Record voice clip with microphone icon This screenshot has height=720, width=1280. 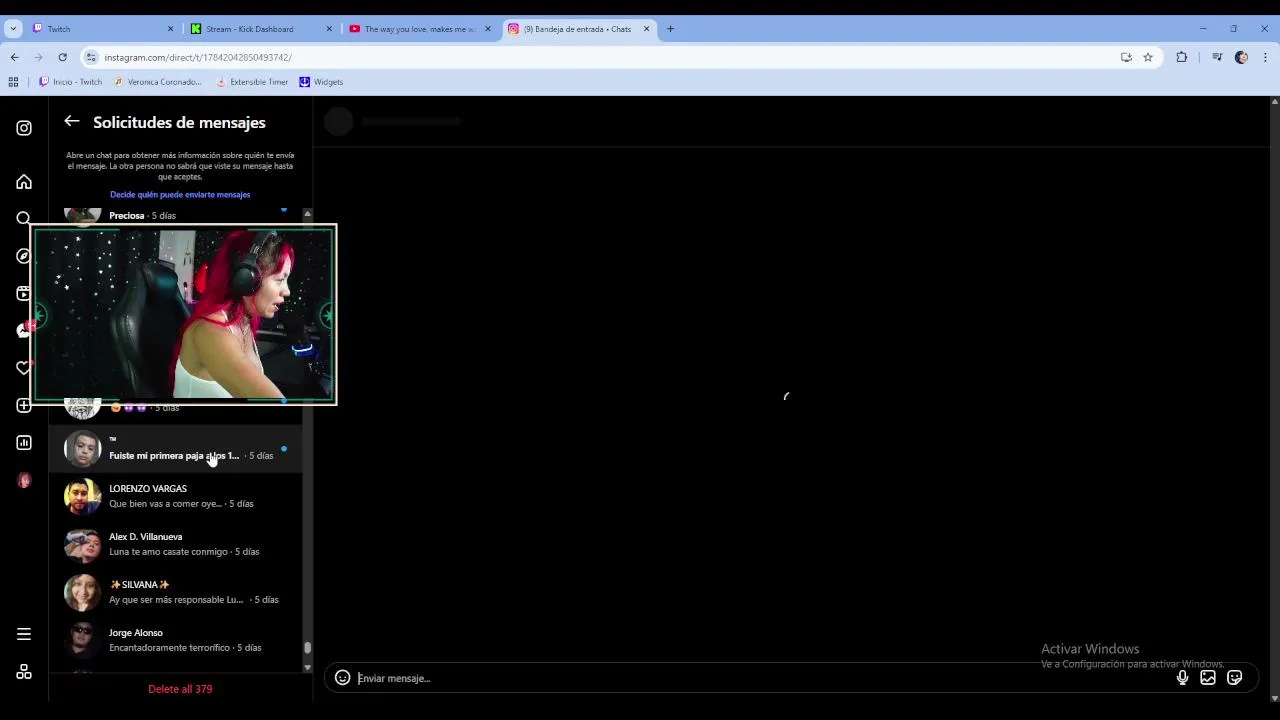click(x=1182, y=678)
